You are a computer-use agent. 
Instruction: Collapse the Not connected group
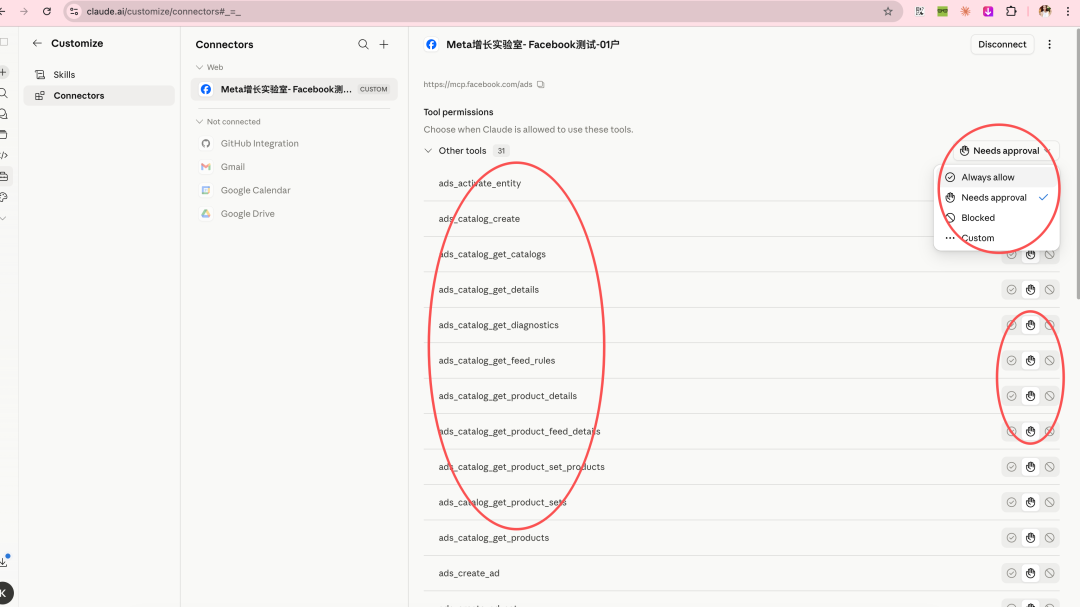pyautogui.click(x=199, y=122)
